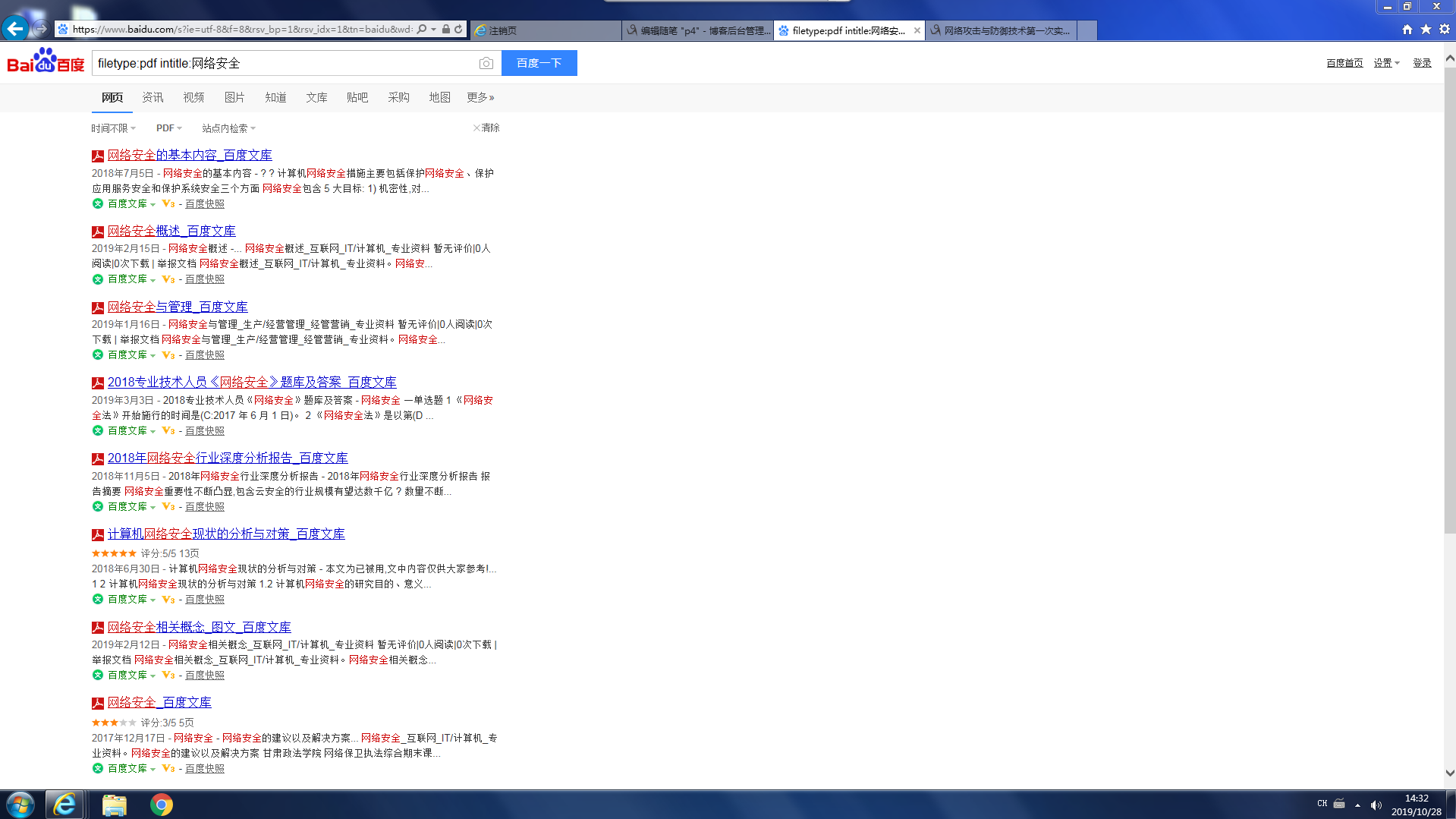Click the browser forward arrow
The height and width of the screenshot is (819, 1456).
pos(41,29)
